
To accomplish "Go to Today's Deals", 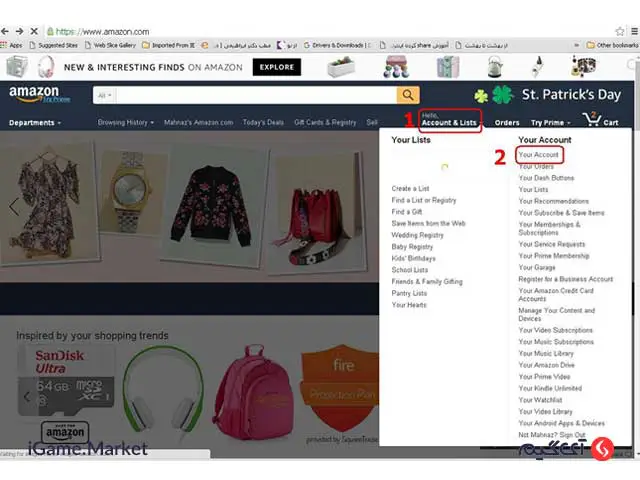I will [263, 122].
